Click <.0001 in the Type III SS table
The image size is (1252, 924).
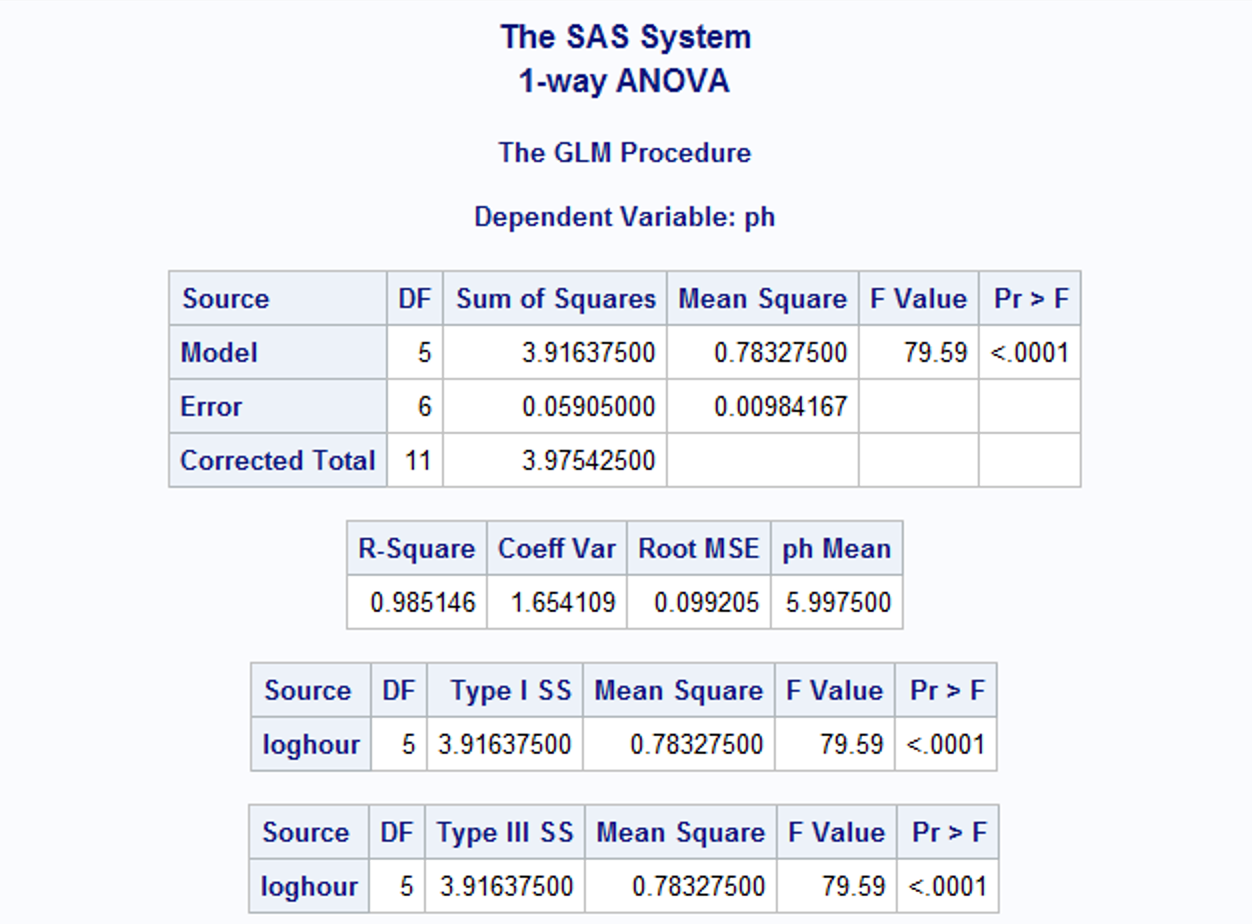[x=948, y=887]
